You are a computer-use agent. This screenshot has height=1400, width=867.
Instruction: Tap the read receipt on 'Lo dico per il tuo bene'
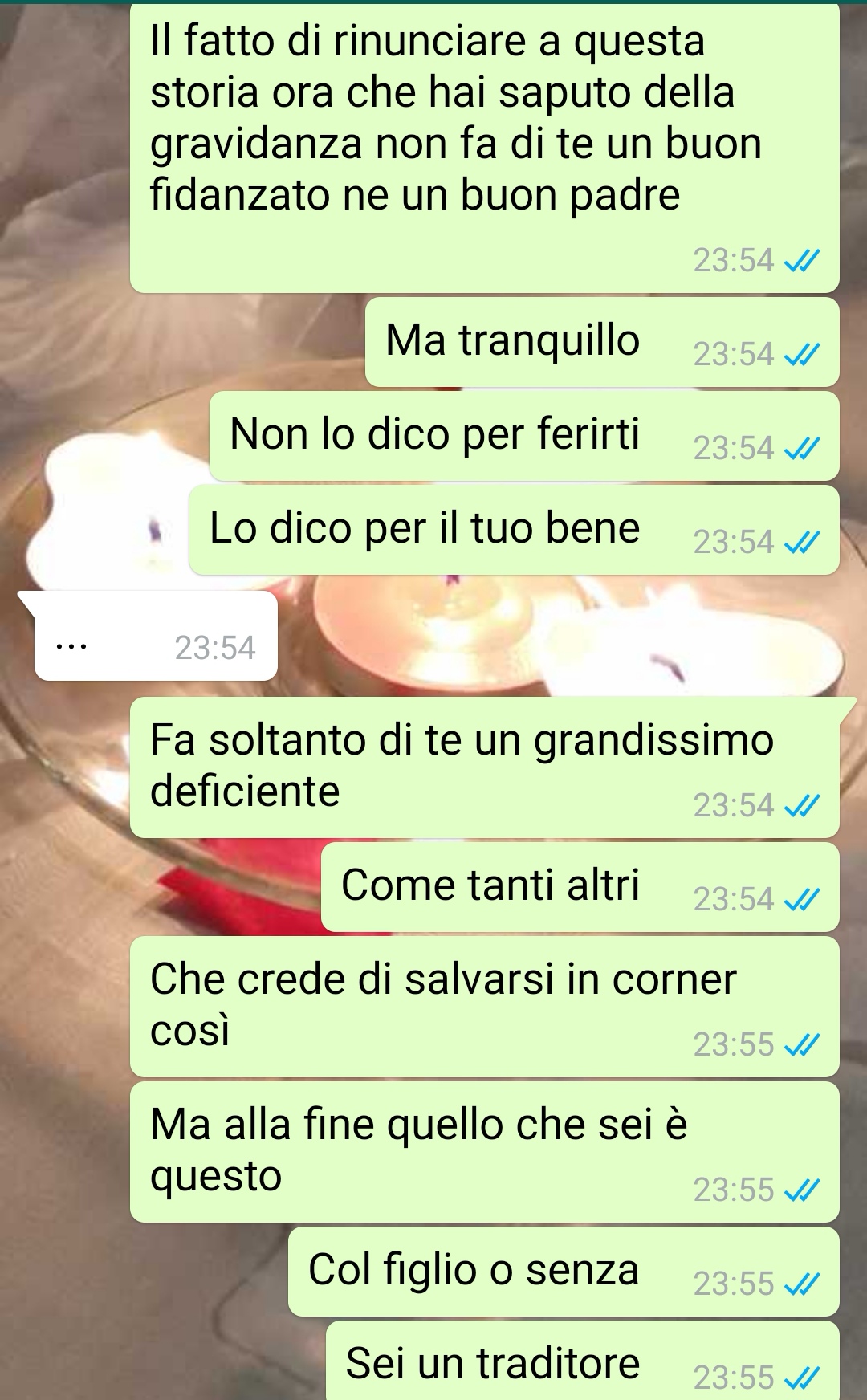pyautogui.click(x=801, y=542)
